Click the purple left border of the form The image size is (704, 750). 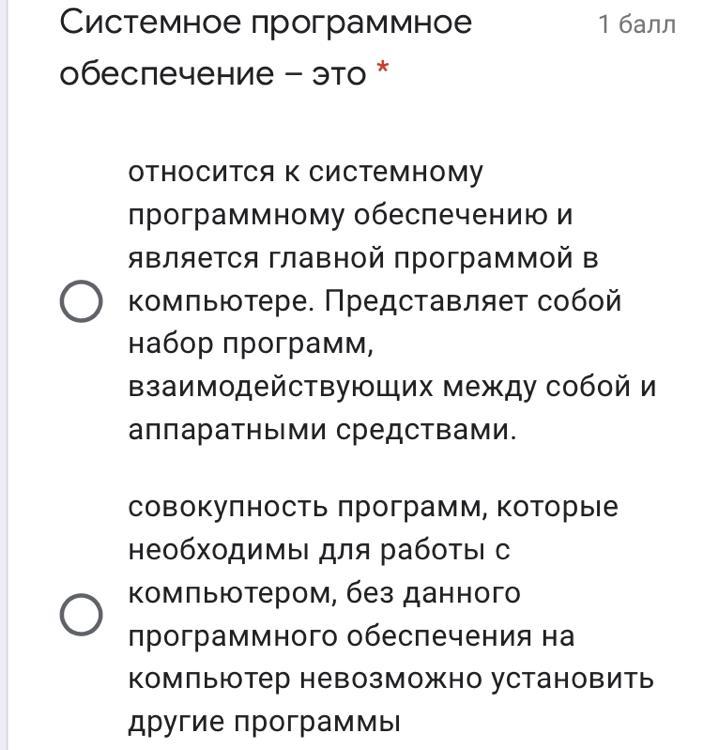tap(4, 375)
